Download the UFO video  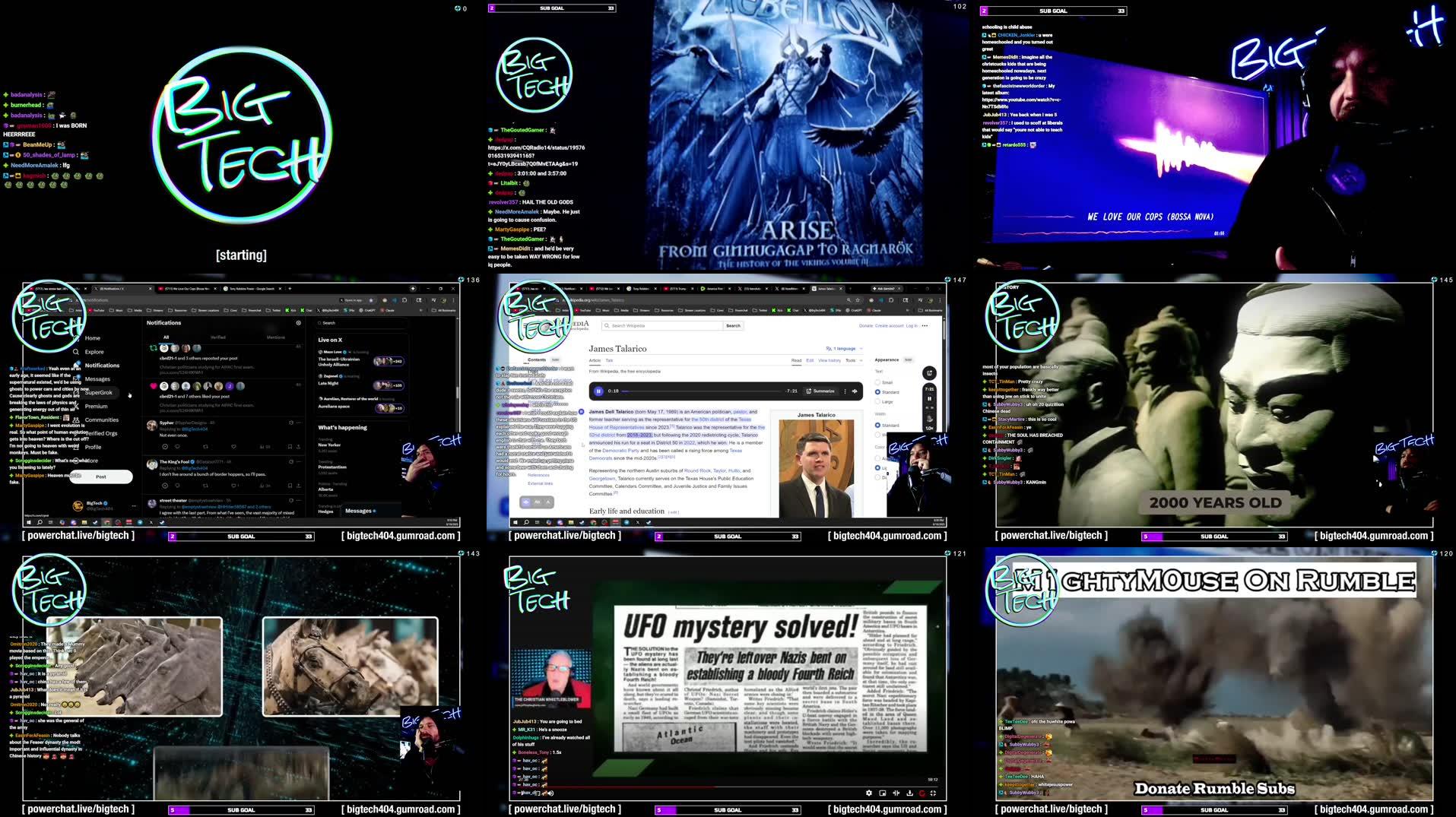(910, 793)
